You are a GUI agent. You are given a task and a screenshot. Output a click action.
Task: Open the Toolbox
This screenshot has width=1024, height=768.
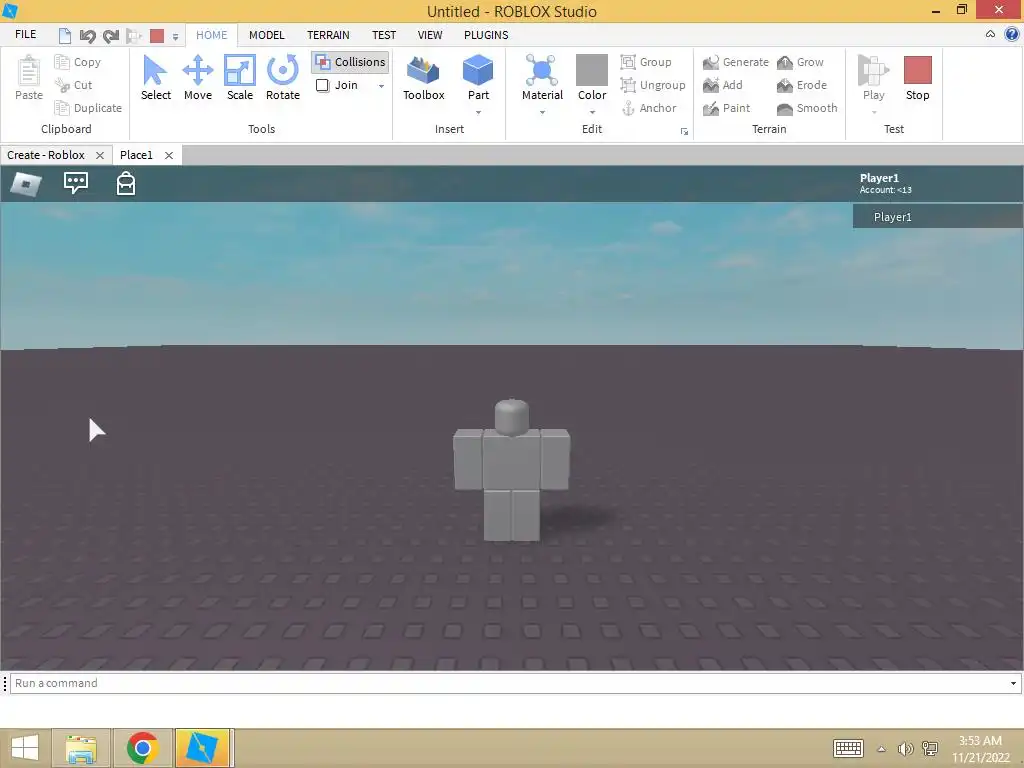423,78
